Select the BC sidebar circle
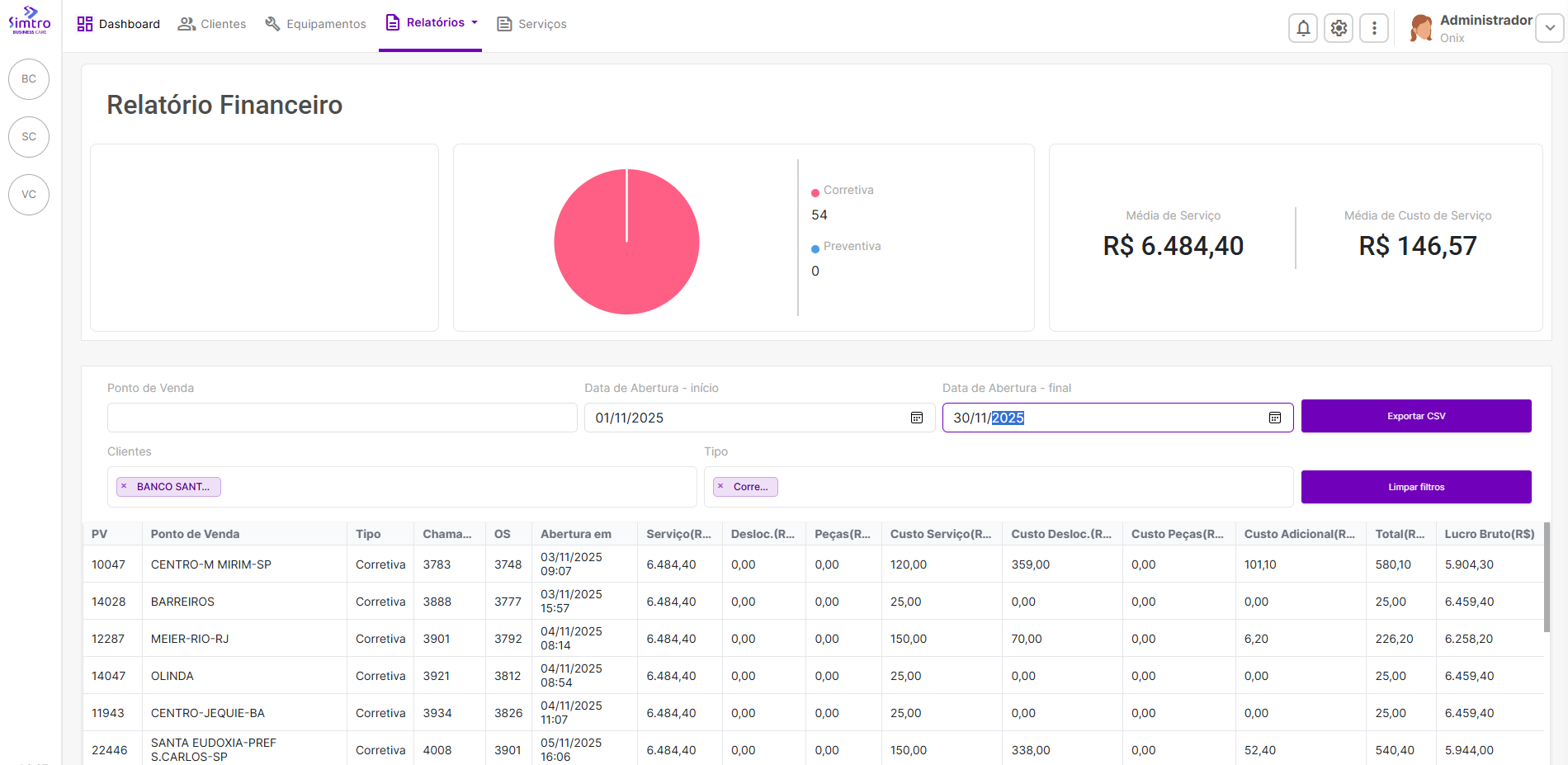The image size is (1568, 765). (x=29, y=79)
